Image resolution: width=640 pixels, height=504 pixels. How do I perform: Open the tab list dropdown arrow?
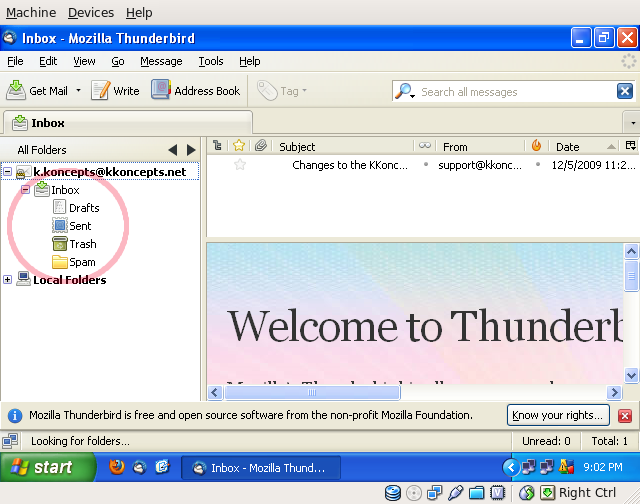click(632, 123)
